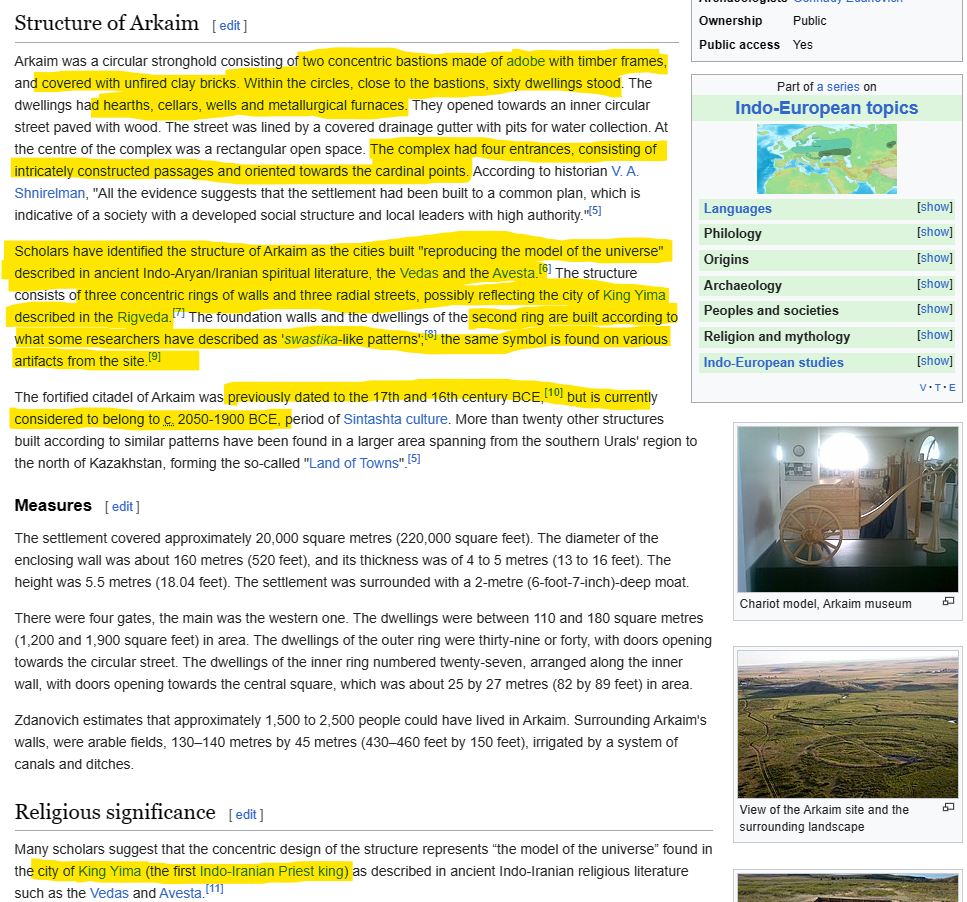Viewport: 967px width, 902px height.
Task: Open the Land of Towns link
Action: (354, 464)
